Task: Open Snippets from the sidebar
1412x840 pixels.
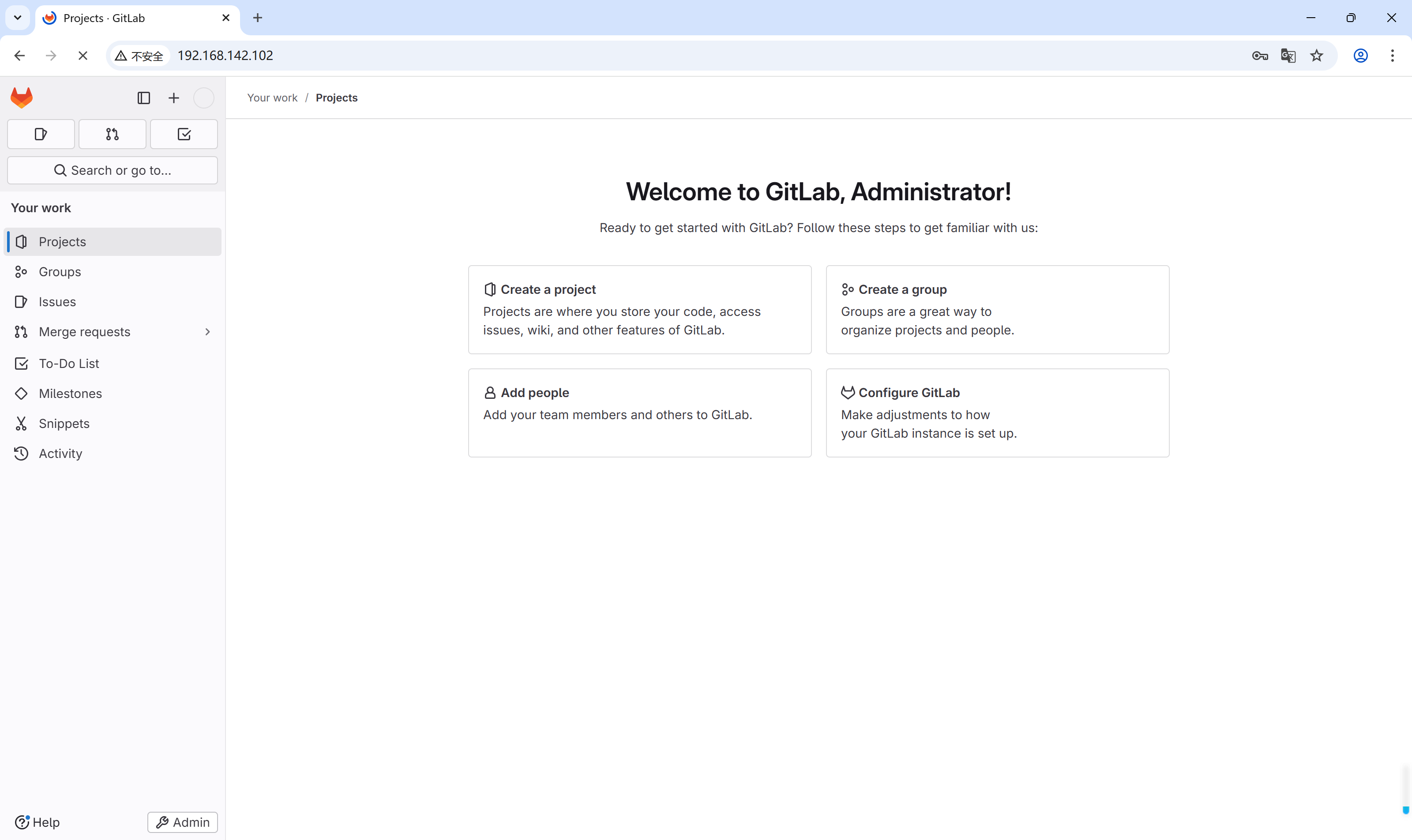Action: (x=64, y=424)
